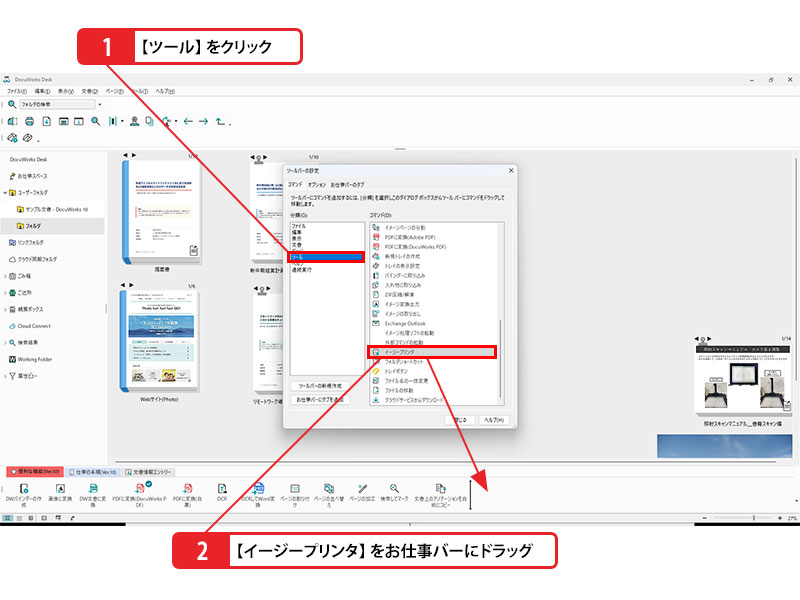Click ヘルプ(H) button in dialog
Image resolution: width=800 pixels, height=600 pixels.
[x=494, y=420]
